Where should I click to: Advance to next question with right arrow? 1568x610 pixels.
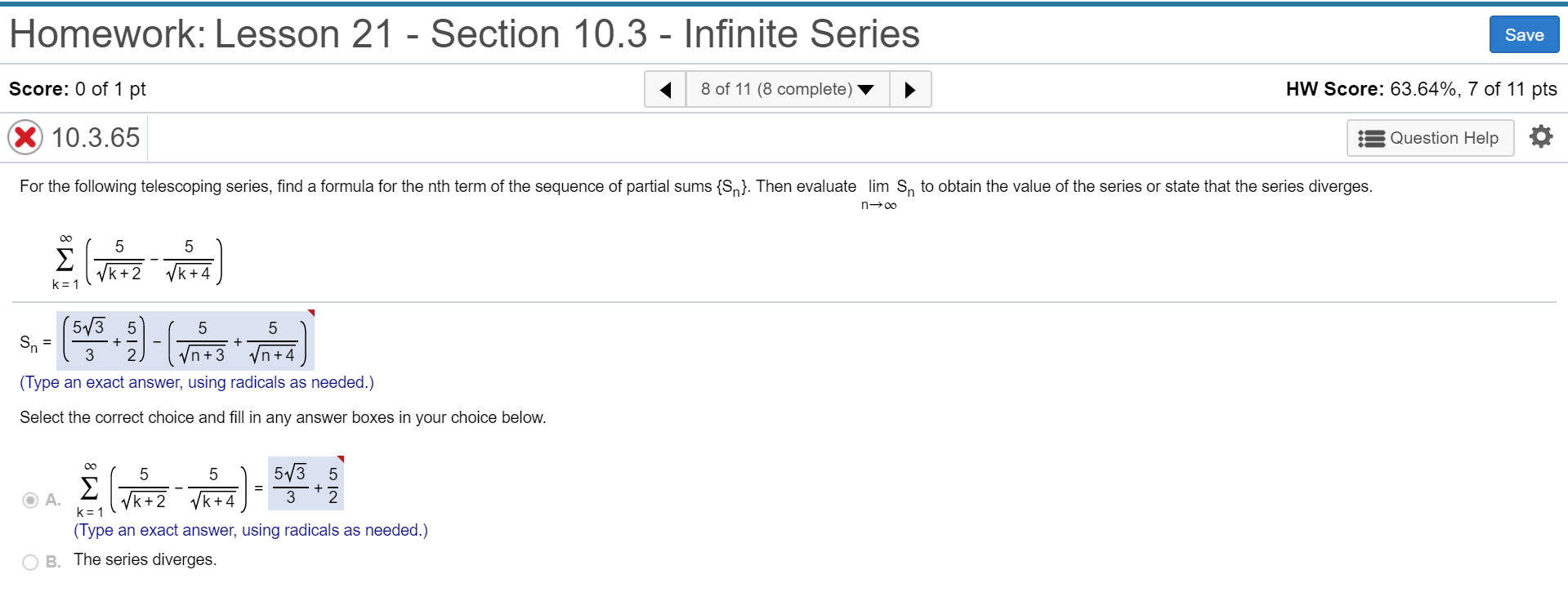point(910,89)
